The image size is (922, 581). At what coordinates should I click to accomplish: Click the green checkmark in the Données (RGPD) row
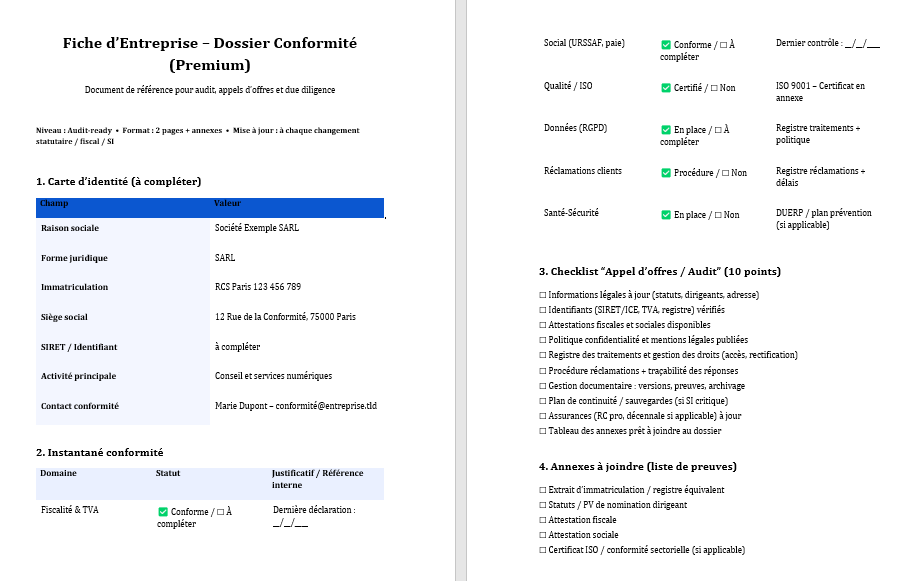coord(666,130)
